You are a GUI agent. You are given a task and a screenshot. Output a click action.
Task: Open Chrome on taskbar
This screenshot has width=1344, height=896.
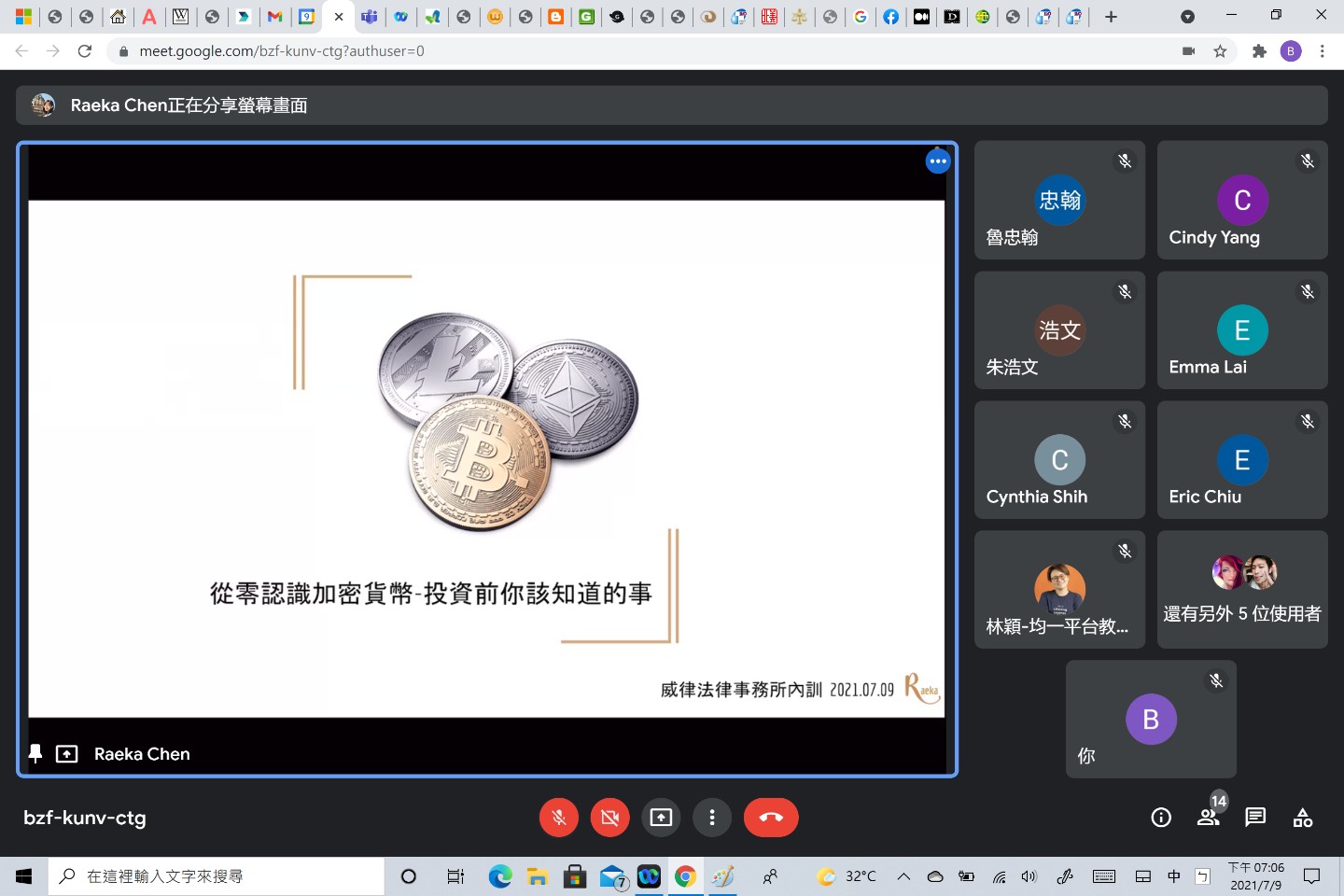pos(686,876)
